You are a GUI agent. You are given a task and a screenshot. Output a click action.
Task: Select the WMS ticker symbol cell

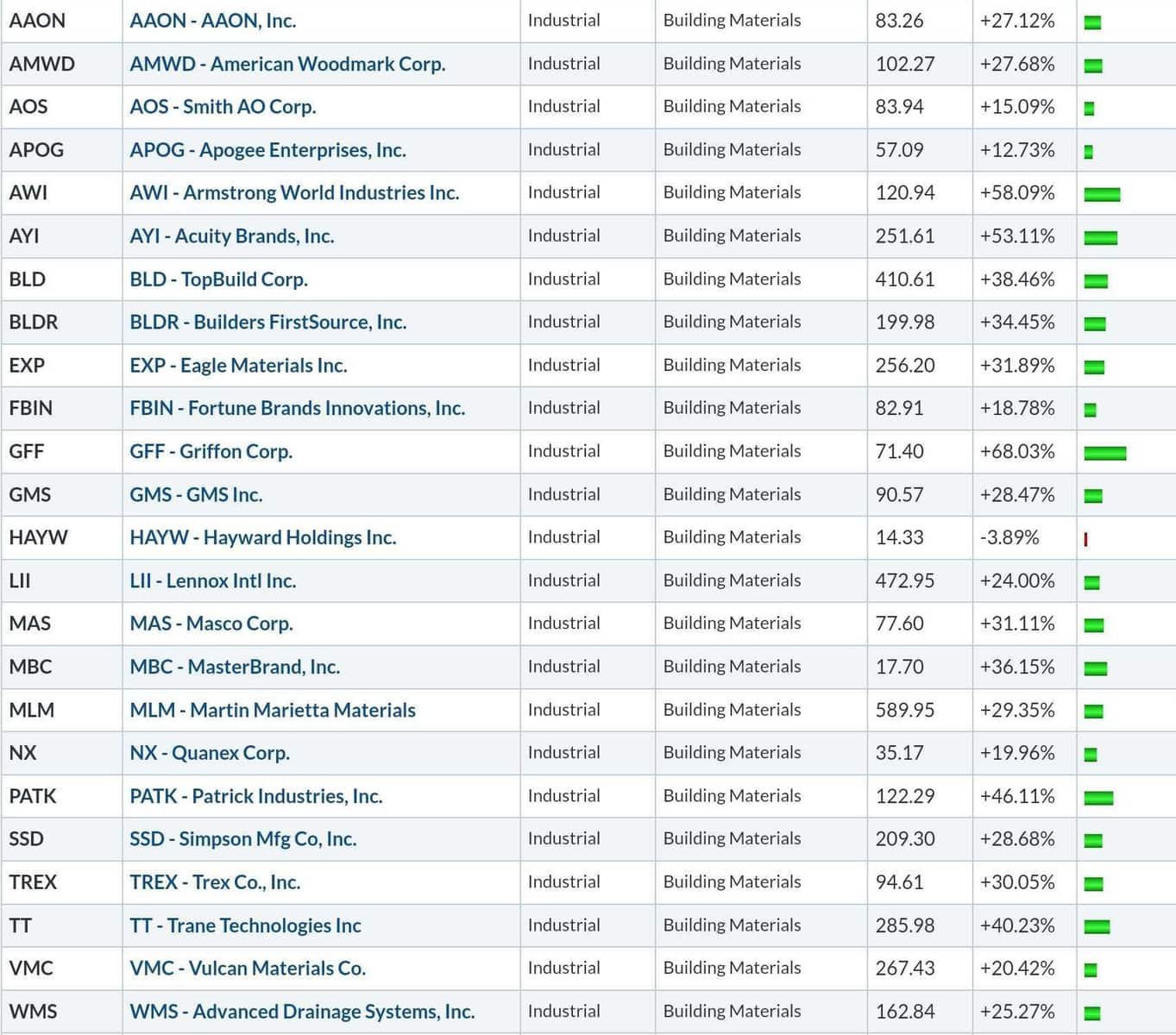click(62, 1012)
